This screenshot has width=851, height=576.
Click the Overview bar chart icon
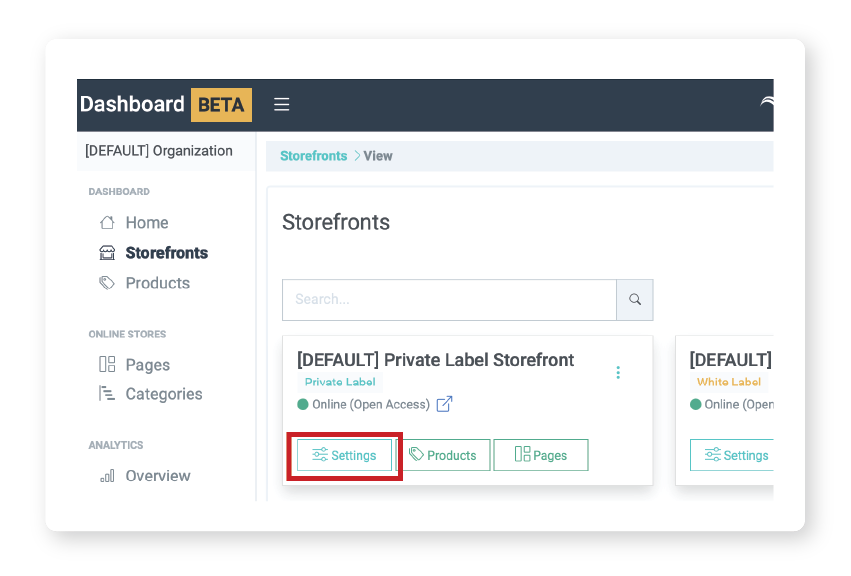click(x=107, y=476)
